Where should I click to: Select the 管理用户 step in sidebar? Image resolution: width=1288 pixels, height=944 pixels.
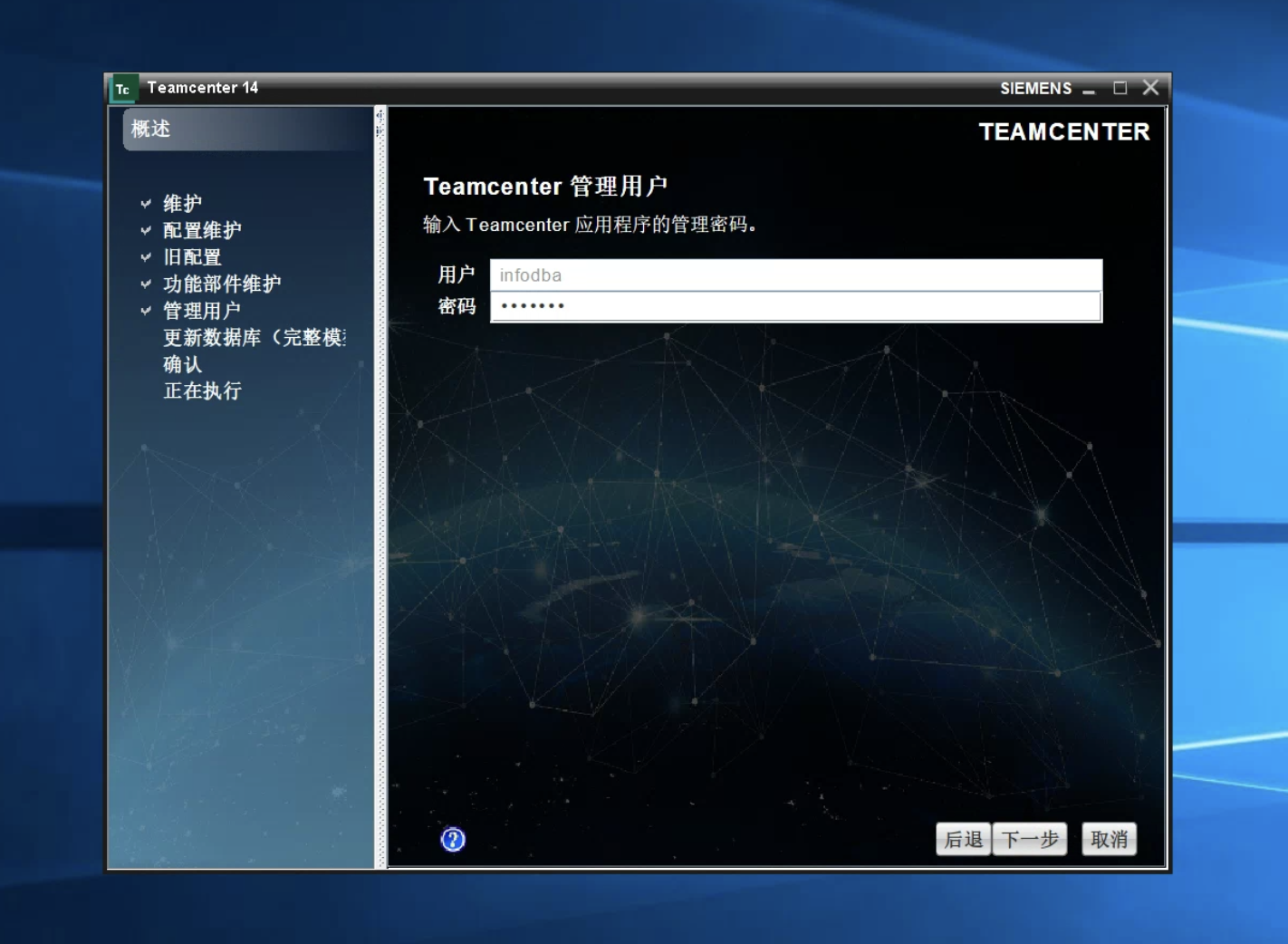coord(202,311)
